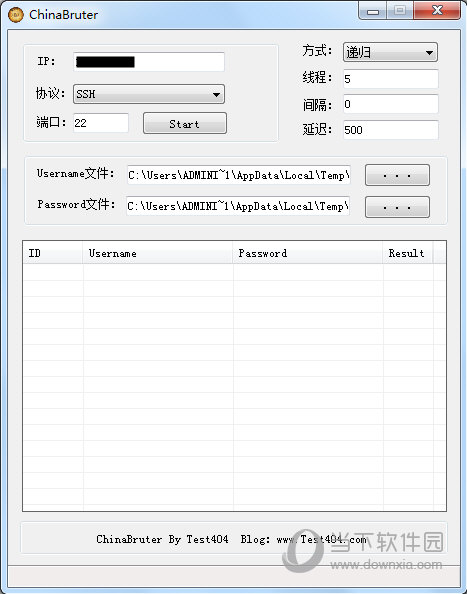The width and height of the screenshot is (467, 594).
Task: Click the 端口 port field showing 22
Action: tap(101, 123)
